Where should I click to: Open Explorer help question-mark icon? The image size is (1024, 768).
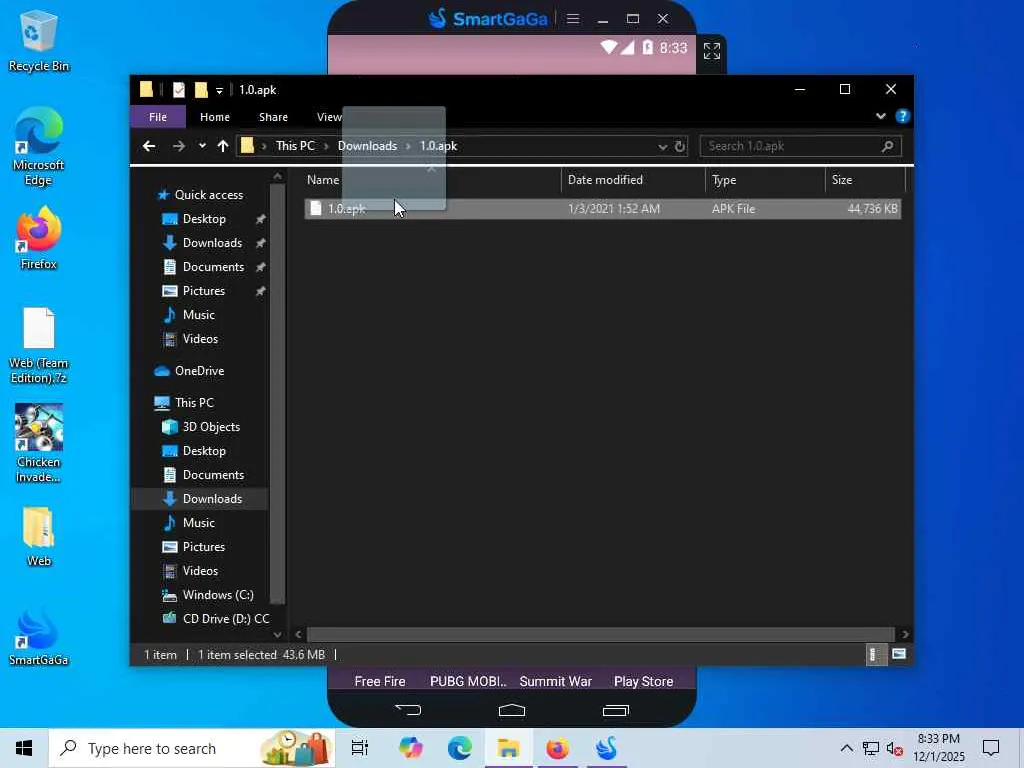tap(903, 116)
